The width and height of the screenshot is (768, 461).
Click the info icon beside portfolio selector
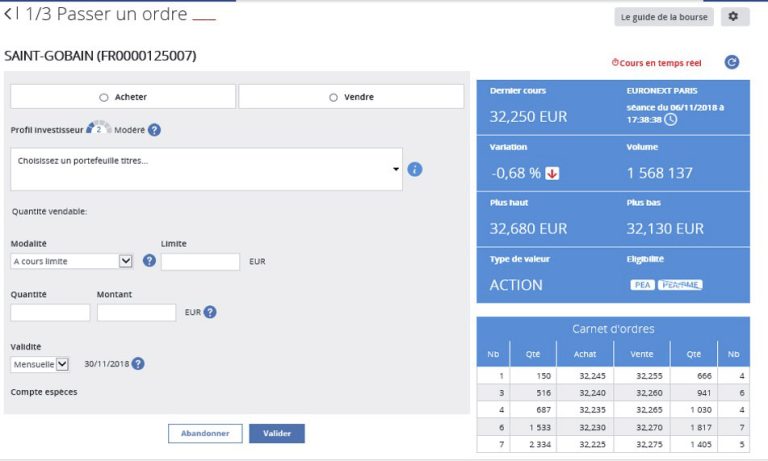[x=415, y=170]
